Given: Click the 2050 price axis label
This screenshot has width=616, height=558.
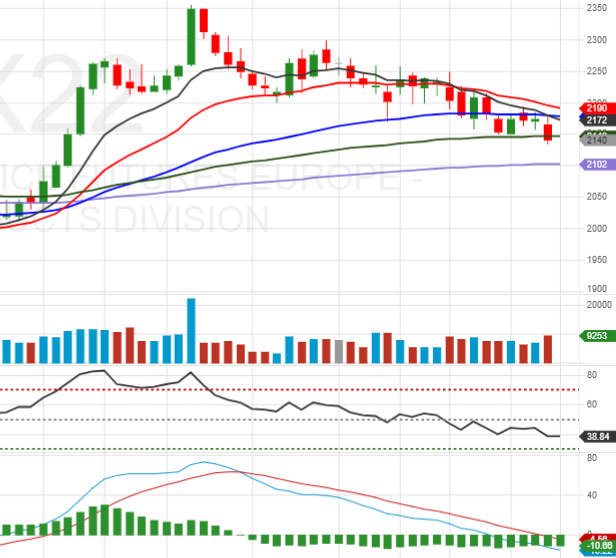Looking at the screenshot, I should pos(597,196).
